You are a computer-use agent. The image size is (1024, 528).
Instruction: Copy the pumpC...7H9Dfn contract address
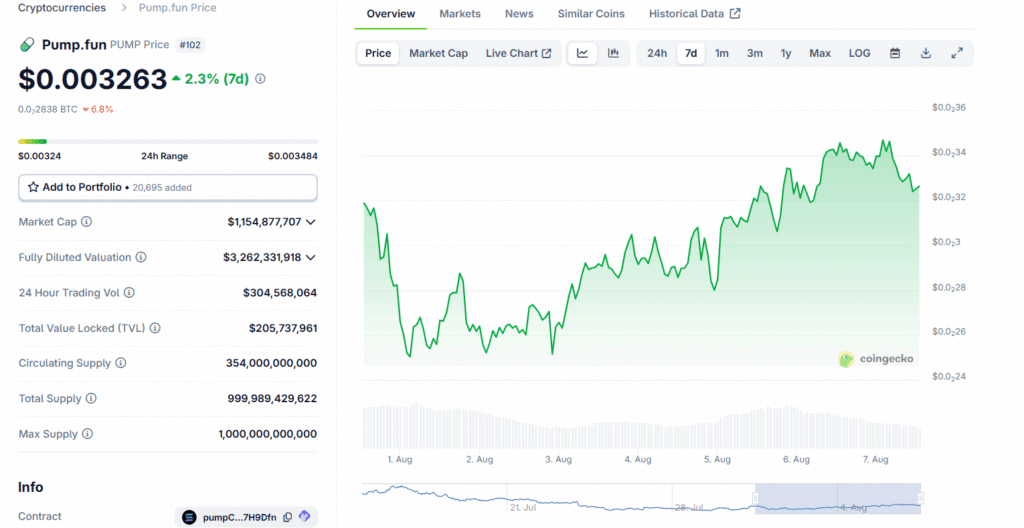(287, 517)
